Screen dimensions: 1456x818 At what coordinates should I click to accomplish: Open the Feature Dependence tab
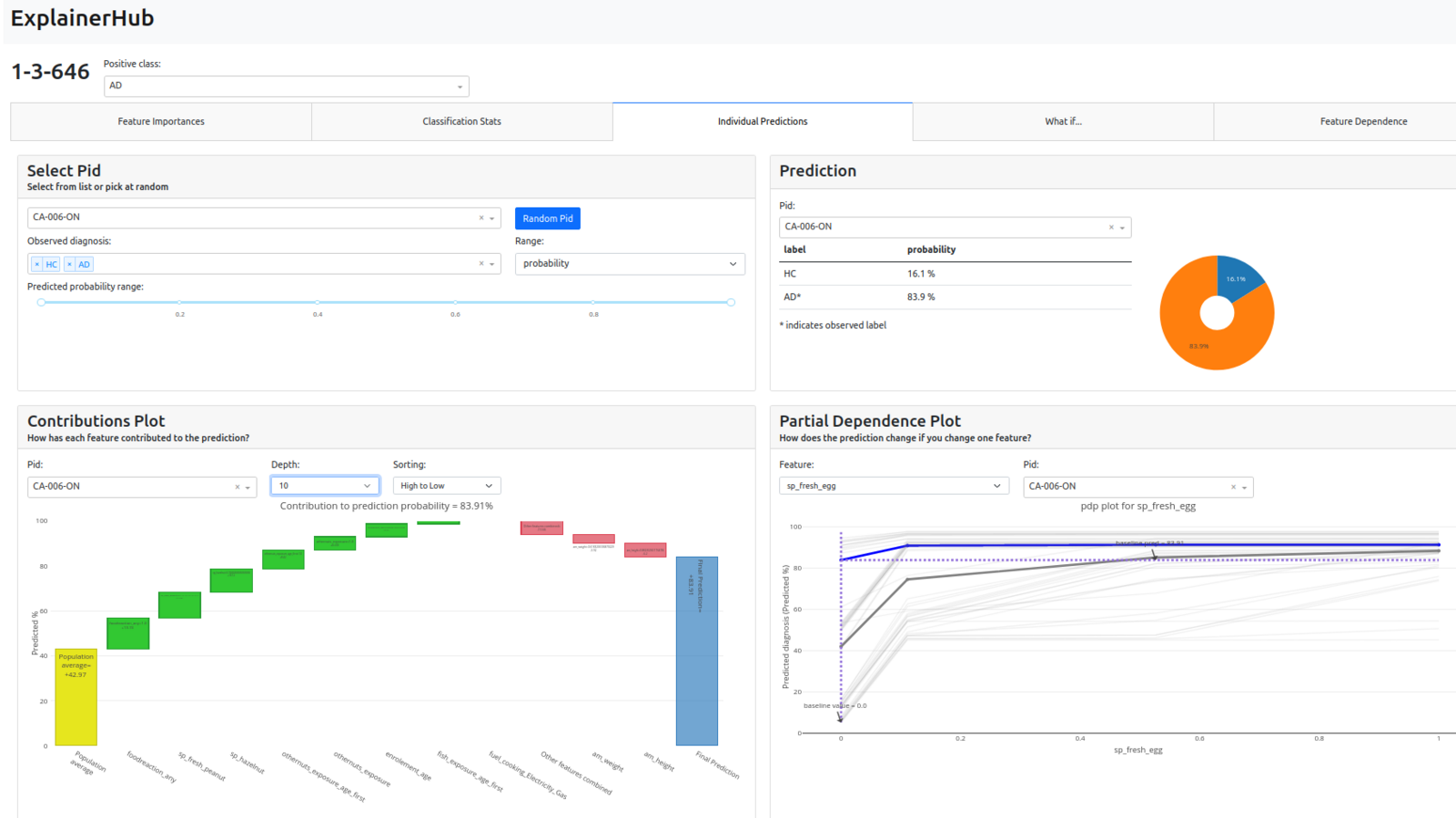(x=1363, y=122)
